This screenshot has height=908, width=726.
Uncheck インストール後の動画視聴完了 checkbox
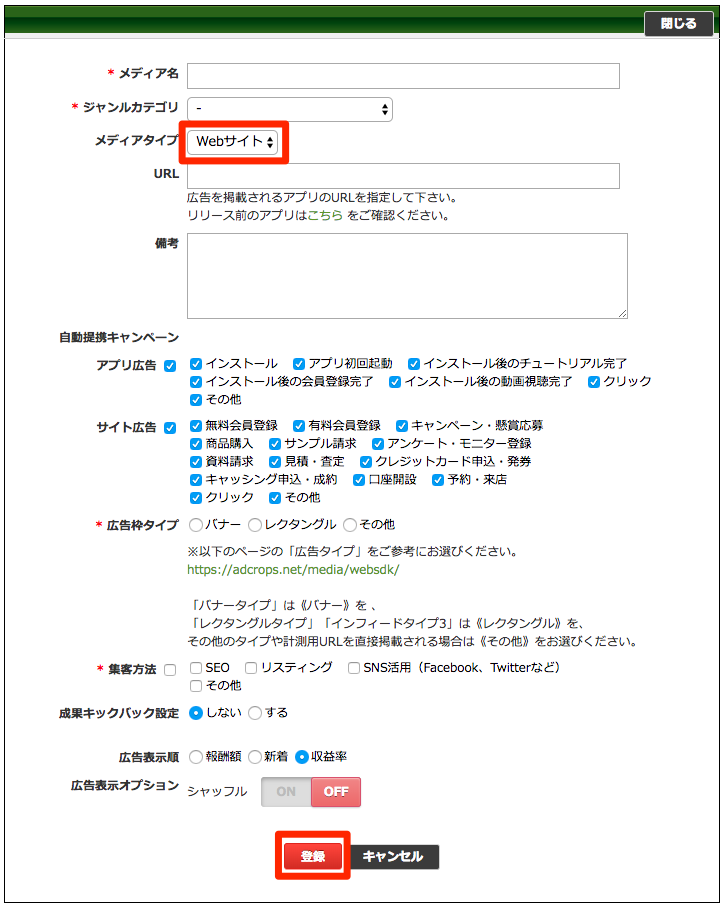point(395,382)
